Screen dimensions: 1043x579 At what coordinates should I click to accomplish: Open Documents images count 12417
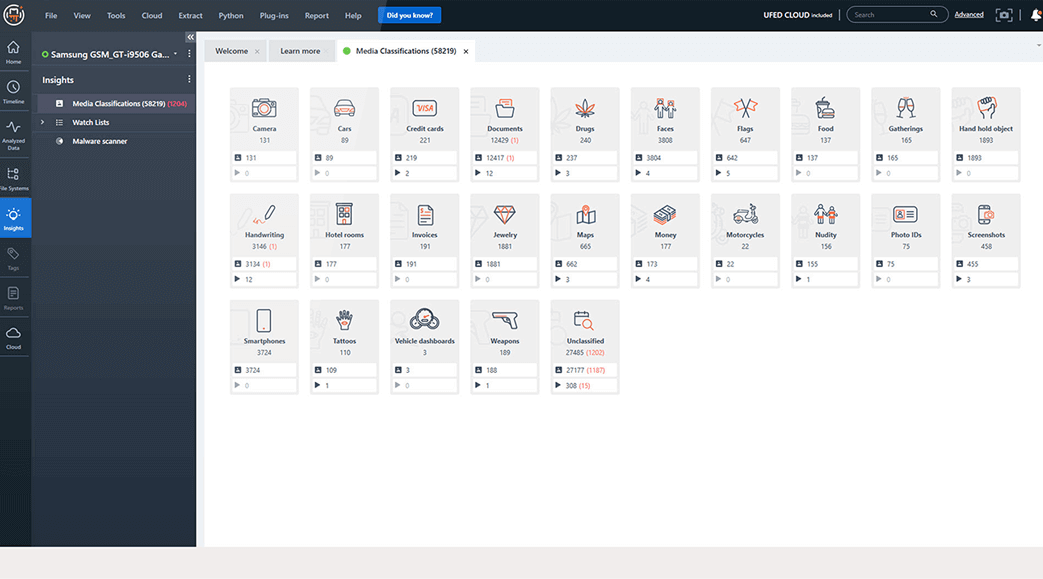point(505,158)
